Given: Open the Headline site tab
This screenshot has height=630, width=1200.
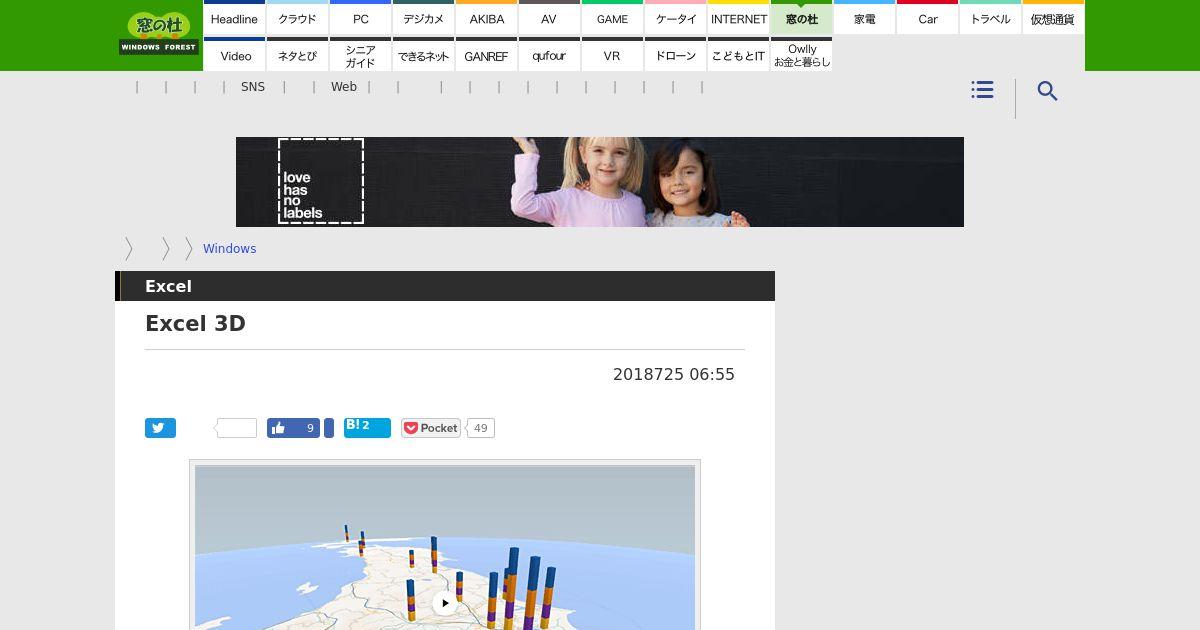Looking at the screenshot, I should (234, 18).
